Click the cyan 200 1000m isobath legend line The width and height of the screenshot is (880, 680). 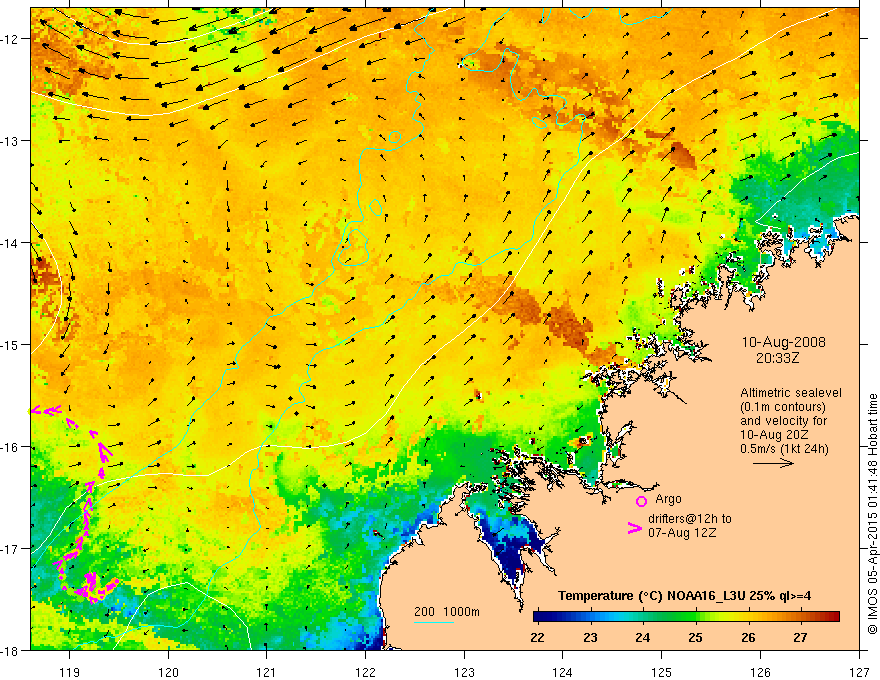coord(433,622)
